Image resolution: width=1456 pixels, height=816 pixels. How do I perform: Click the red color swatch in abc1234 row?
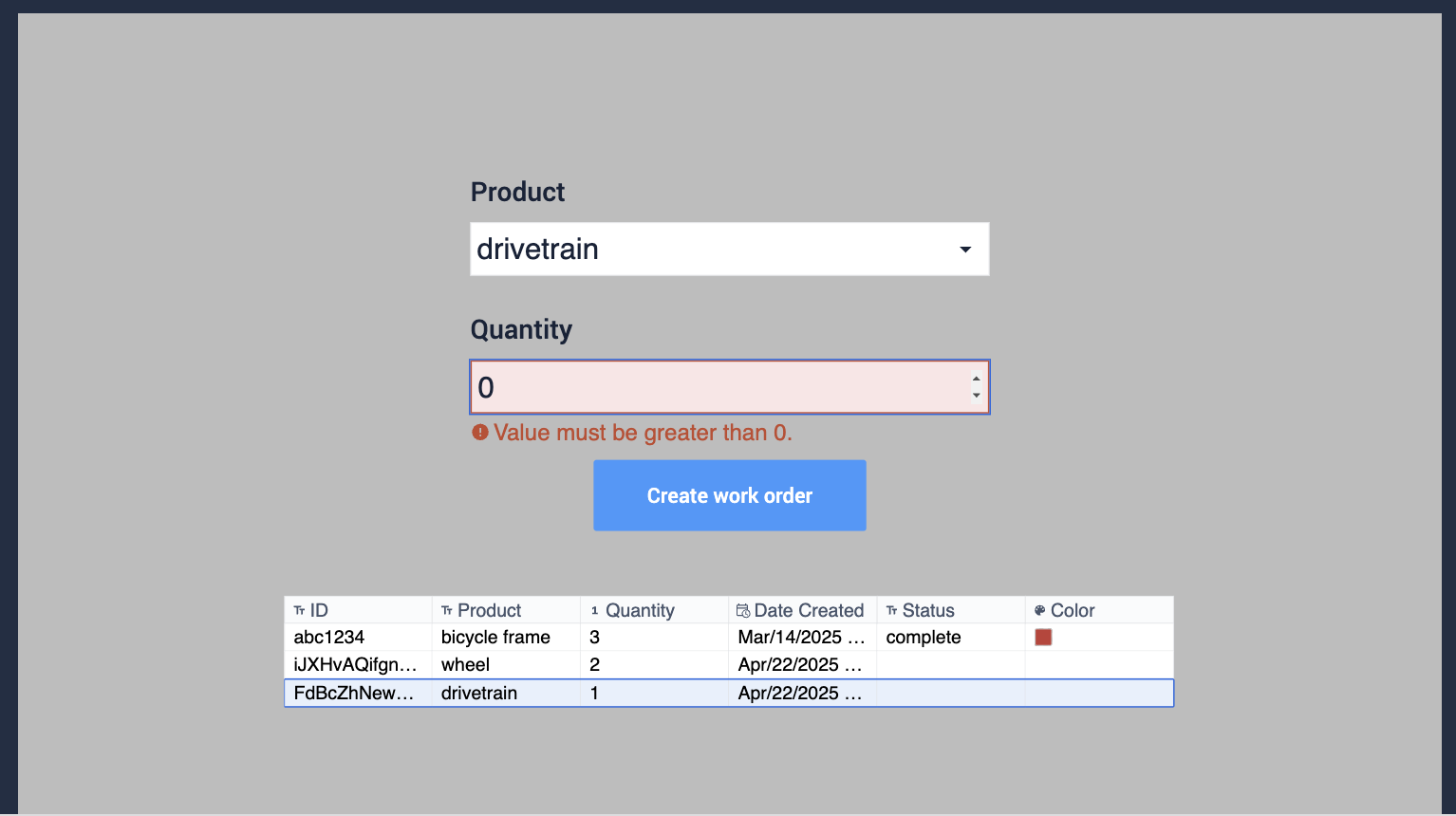[1043, 637]
